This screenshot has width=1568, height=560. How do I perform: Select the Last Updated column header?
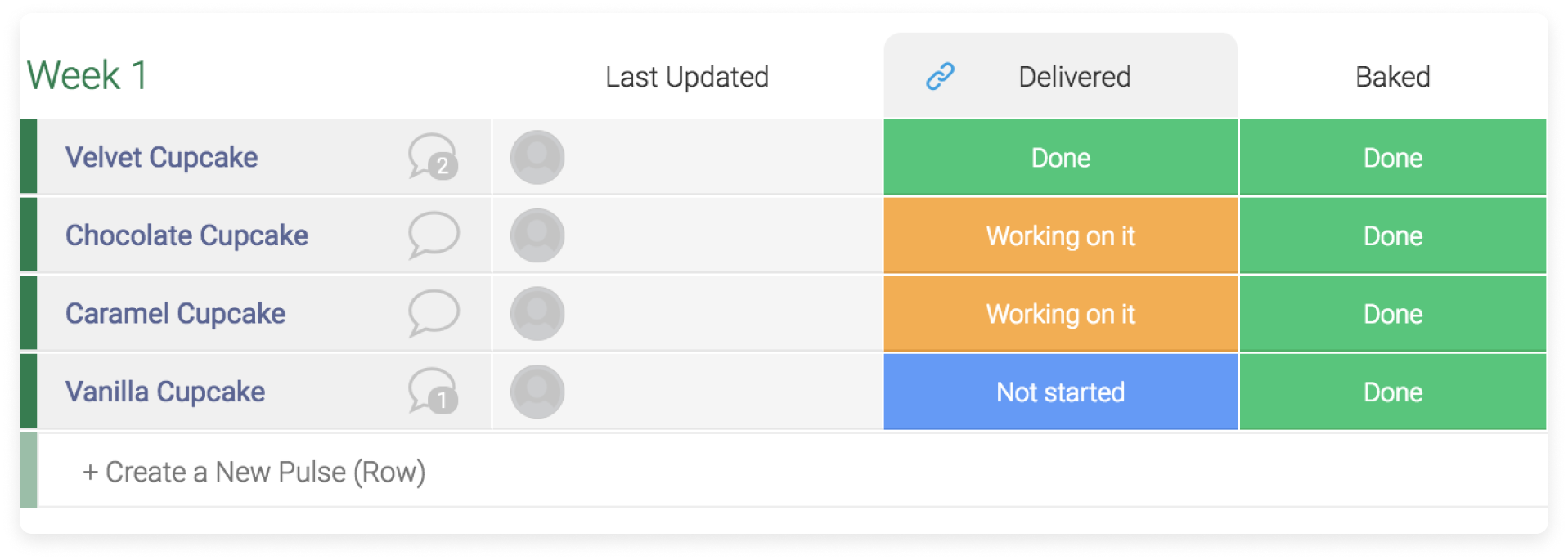687,77
